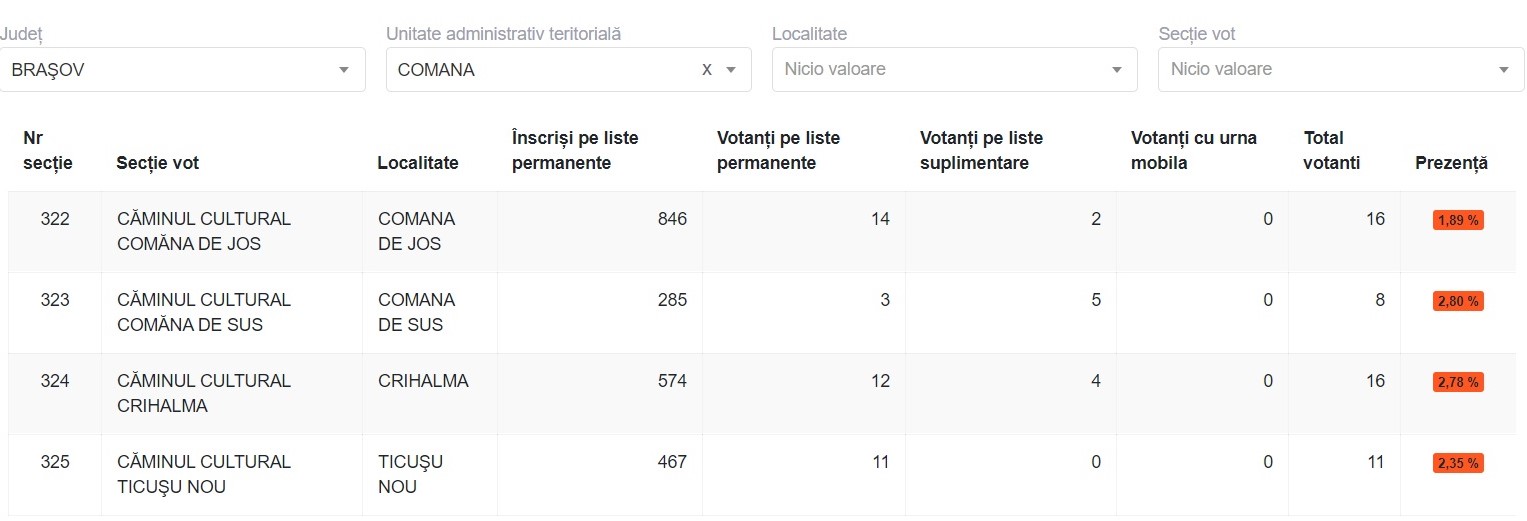Click the Prezență column header

click(x=1451, y=163)
